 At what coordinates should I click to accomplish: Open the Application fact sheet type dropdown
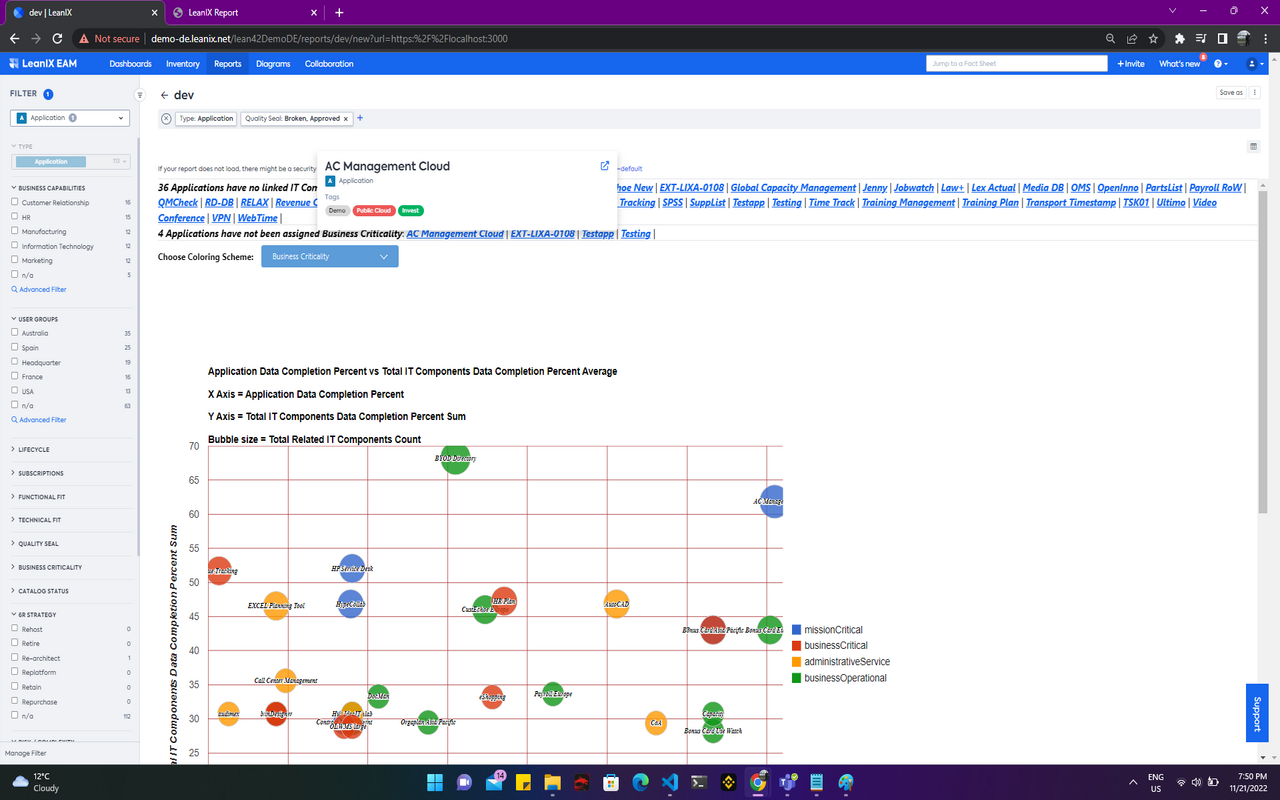70,118
